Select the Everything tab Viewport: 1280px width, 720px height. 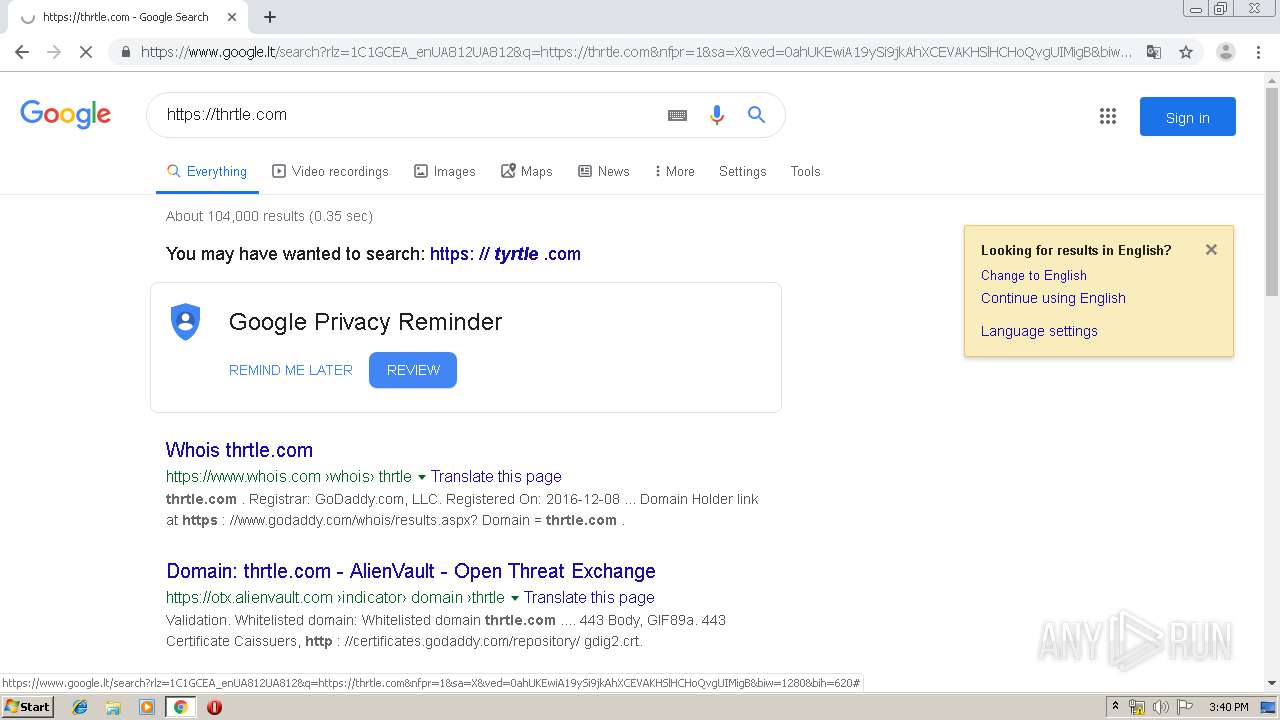(207, 171)
